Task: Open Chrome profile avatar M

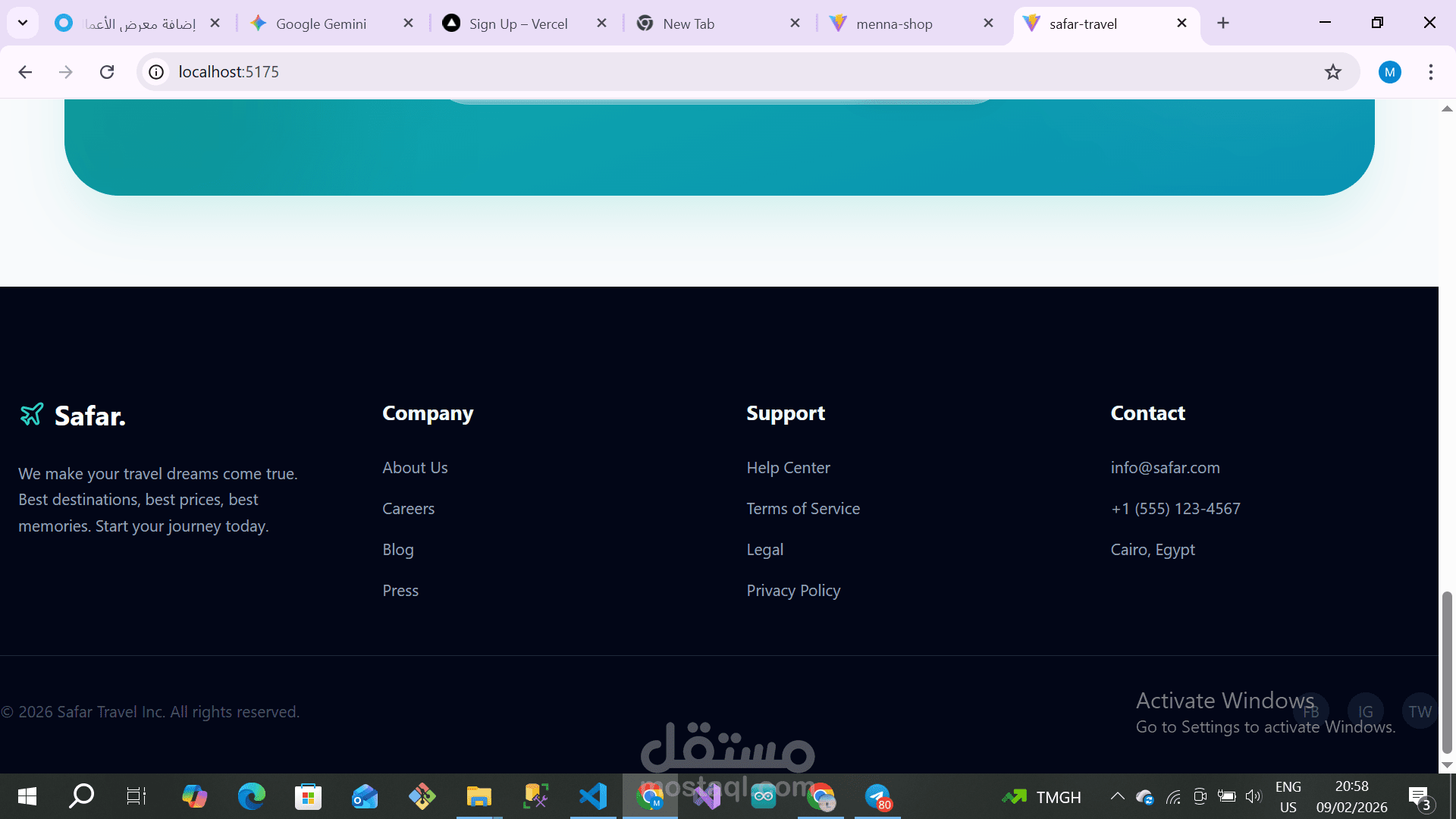Action: [1389, 72]
